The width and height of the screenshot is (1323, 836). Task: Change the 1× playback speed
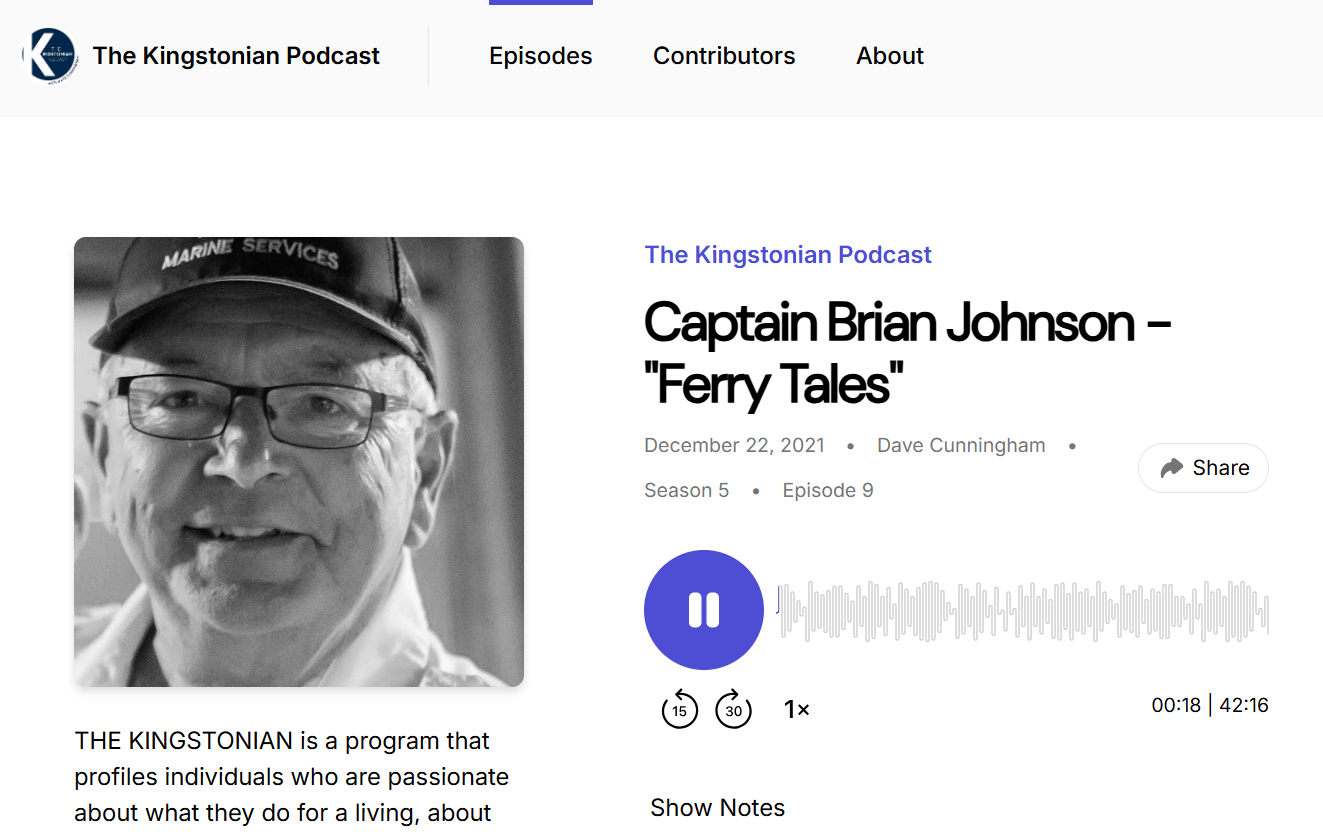796,710
